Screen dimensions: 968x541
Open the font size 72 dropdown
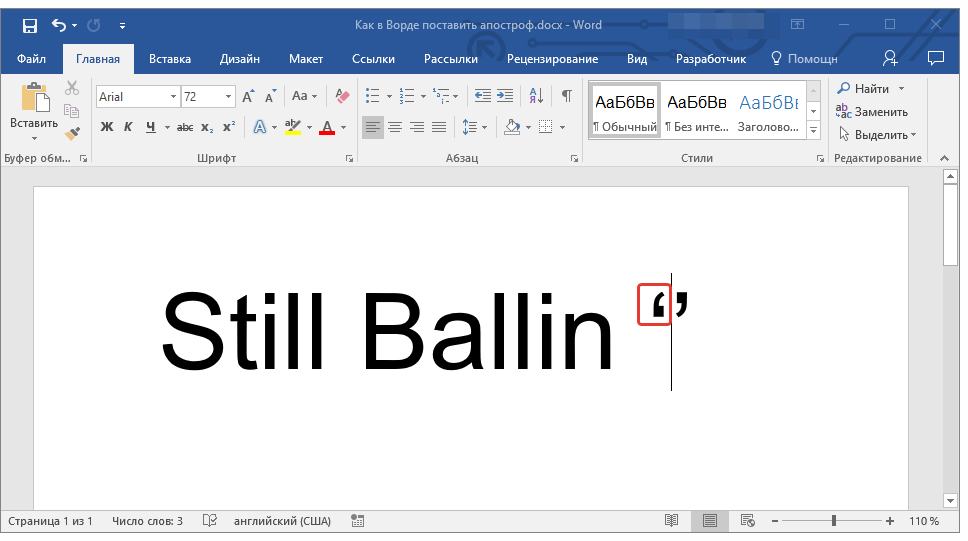(x=228, y=97)
